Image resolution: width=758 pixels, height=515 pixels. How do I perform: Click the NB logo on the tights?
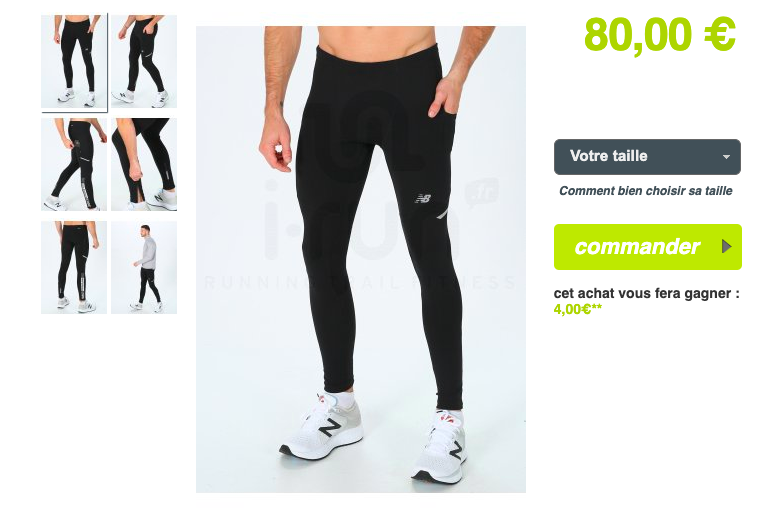423,198
